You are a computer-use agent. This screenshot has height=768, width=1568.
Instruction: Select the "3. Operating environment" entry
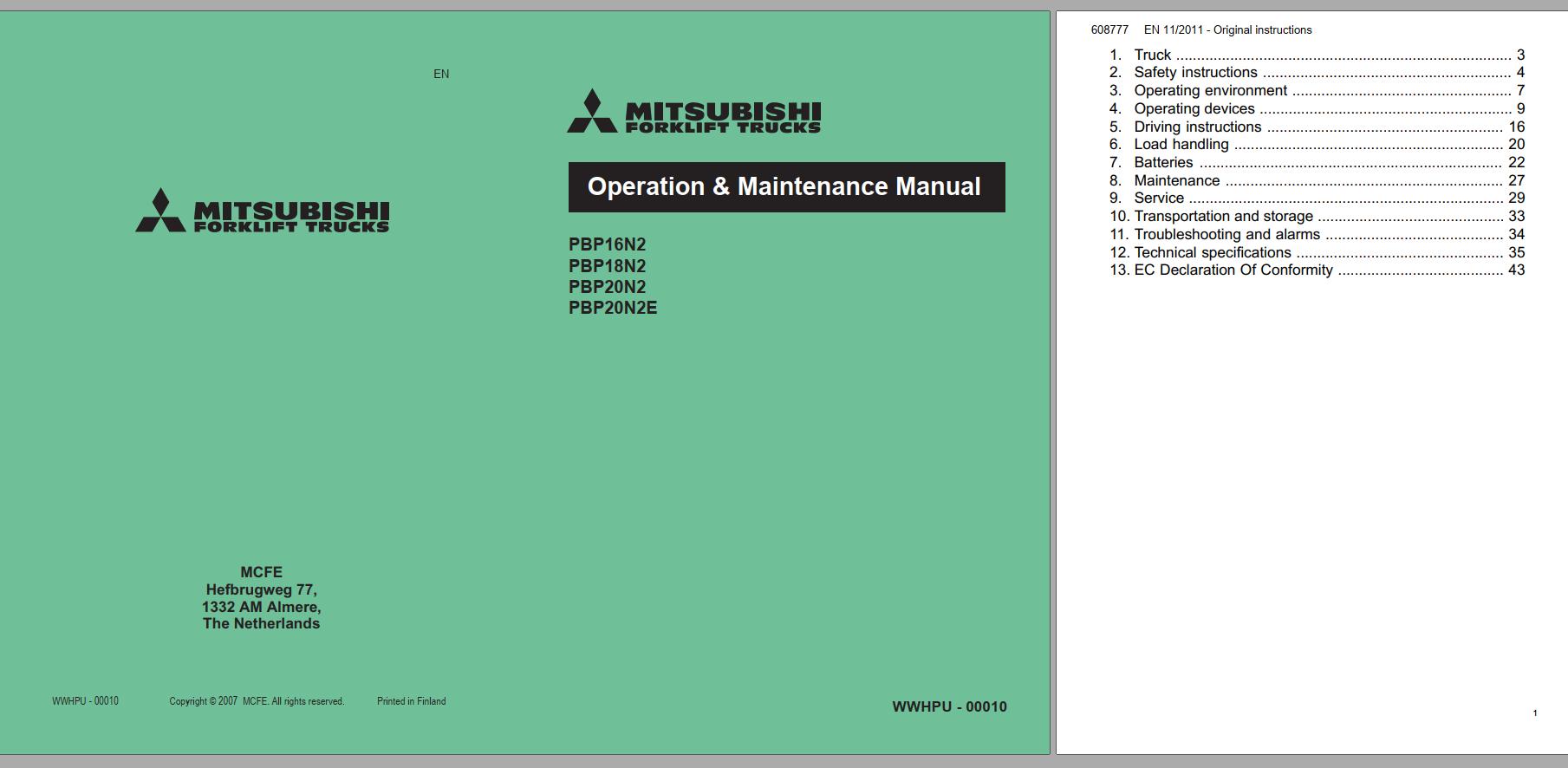point(1317,90)
